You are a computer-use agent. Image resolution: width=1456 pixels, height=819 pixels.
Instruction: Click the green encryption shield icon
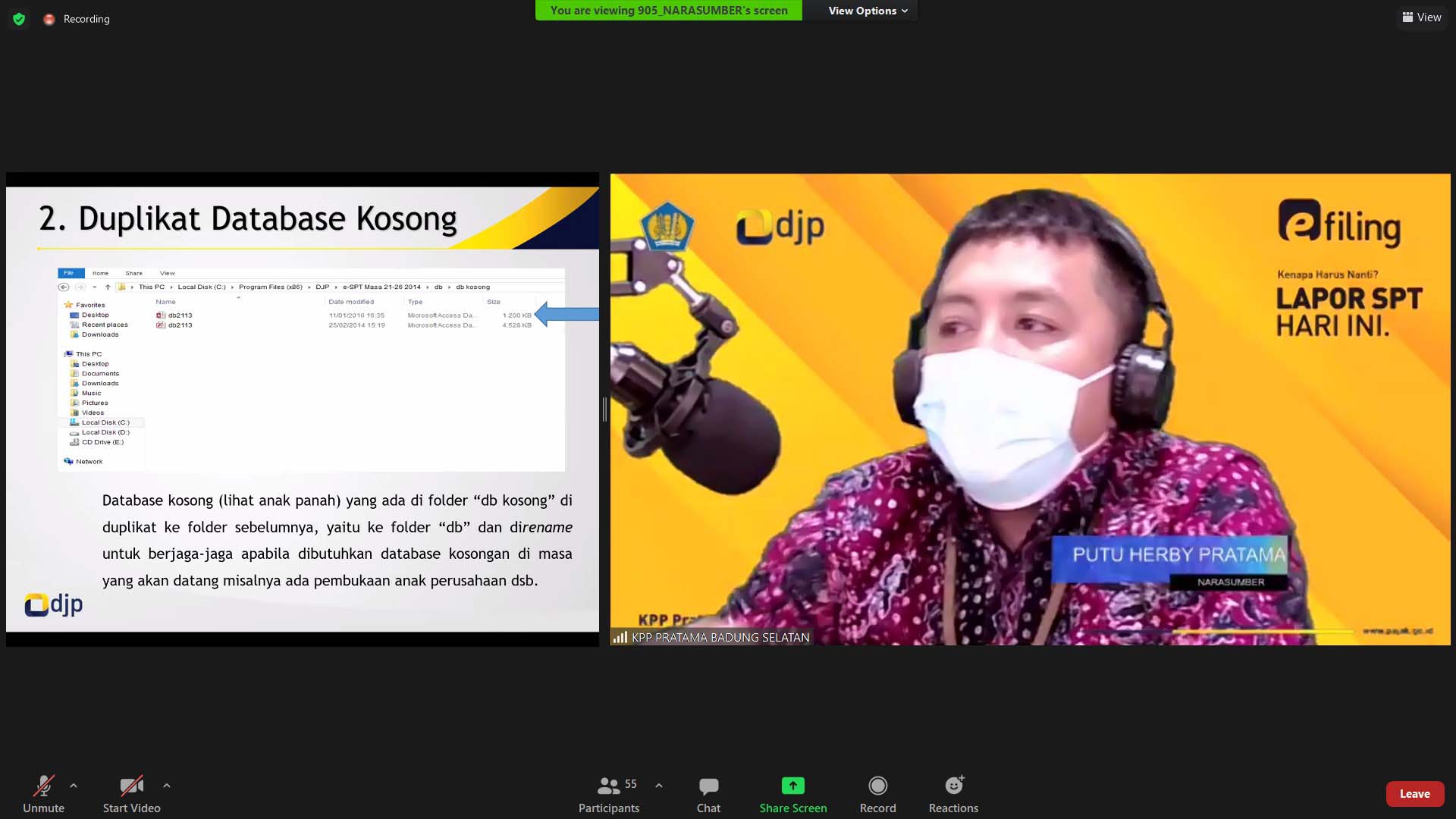point(19,19)
